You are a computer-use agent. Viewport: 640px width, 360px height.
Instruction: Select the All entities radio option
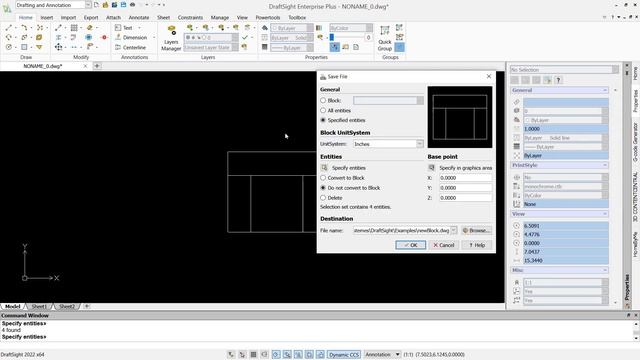click(323, 111)
